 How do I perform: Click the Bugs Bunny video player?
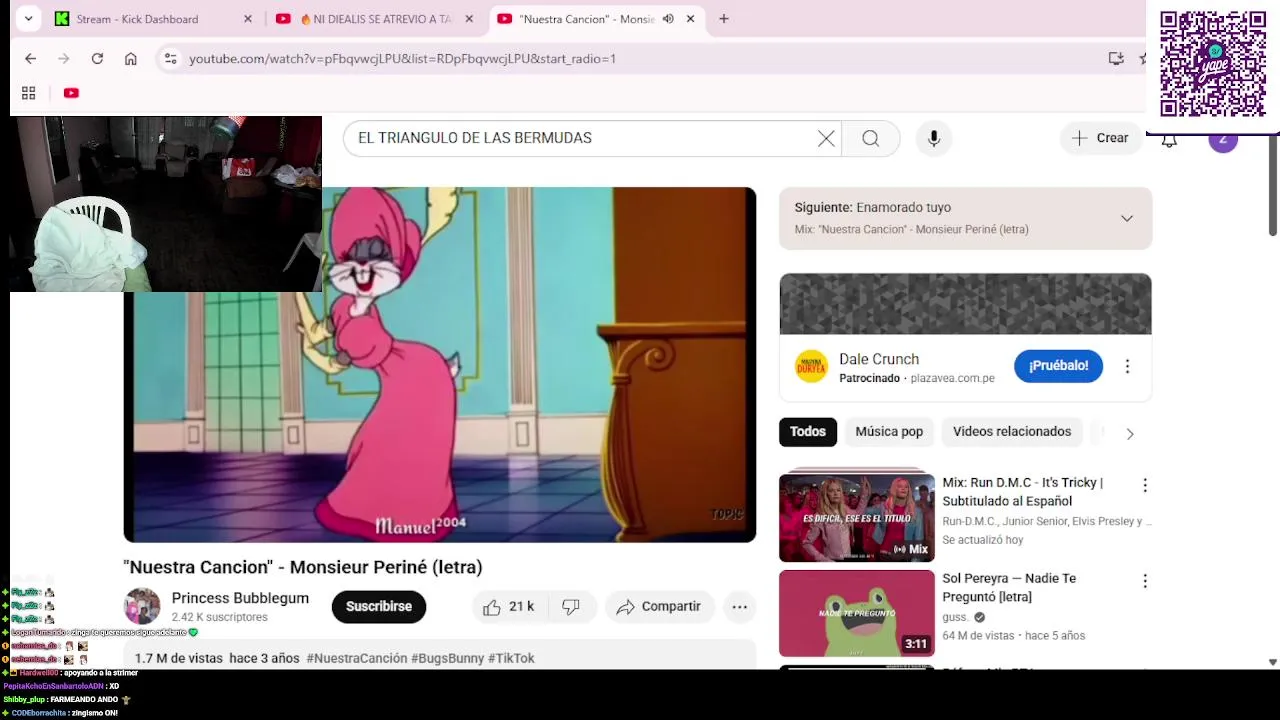(440, 365)
